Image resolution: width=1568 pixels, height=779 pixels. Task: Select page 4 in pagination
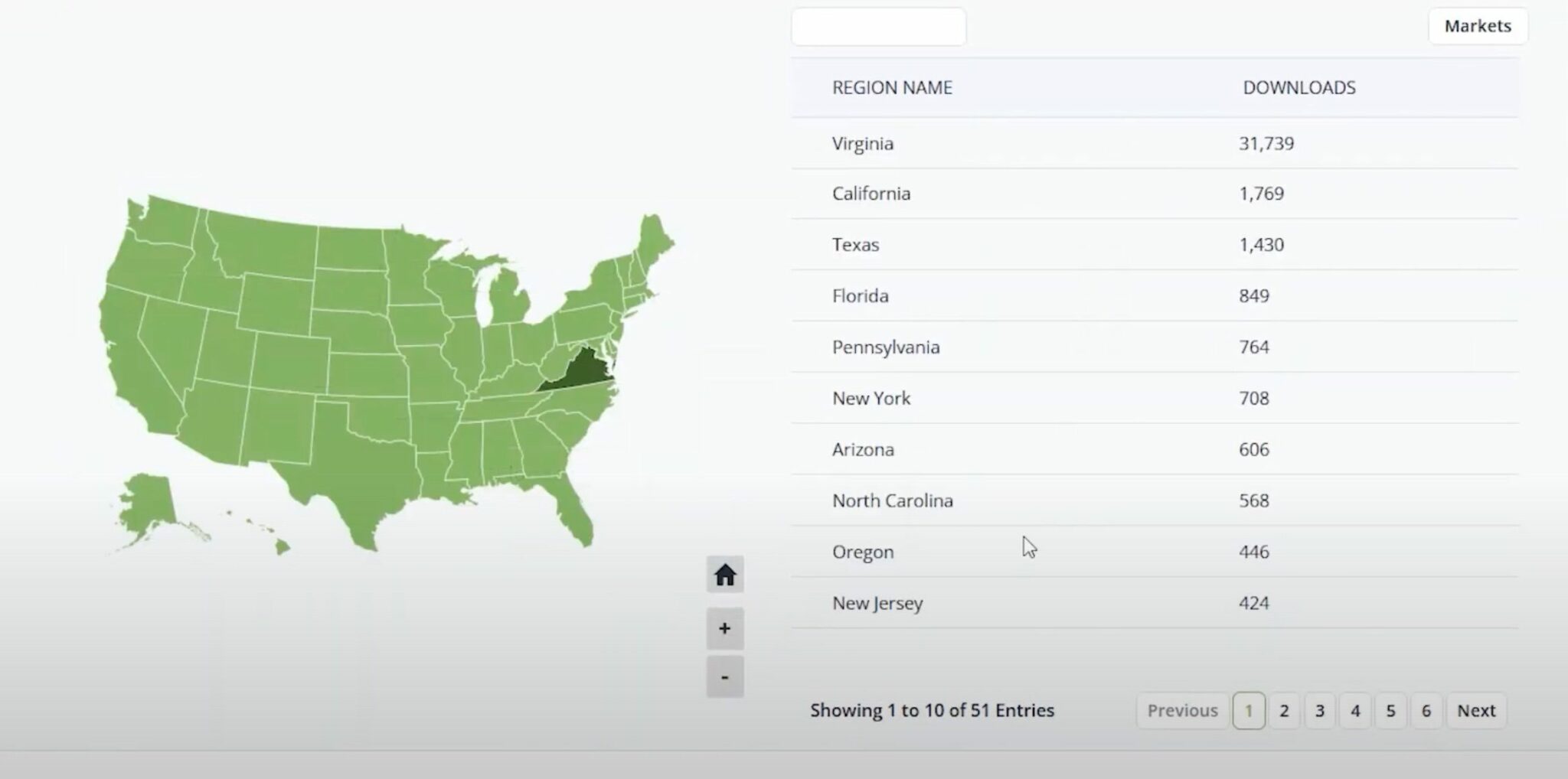[1355, 711]
